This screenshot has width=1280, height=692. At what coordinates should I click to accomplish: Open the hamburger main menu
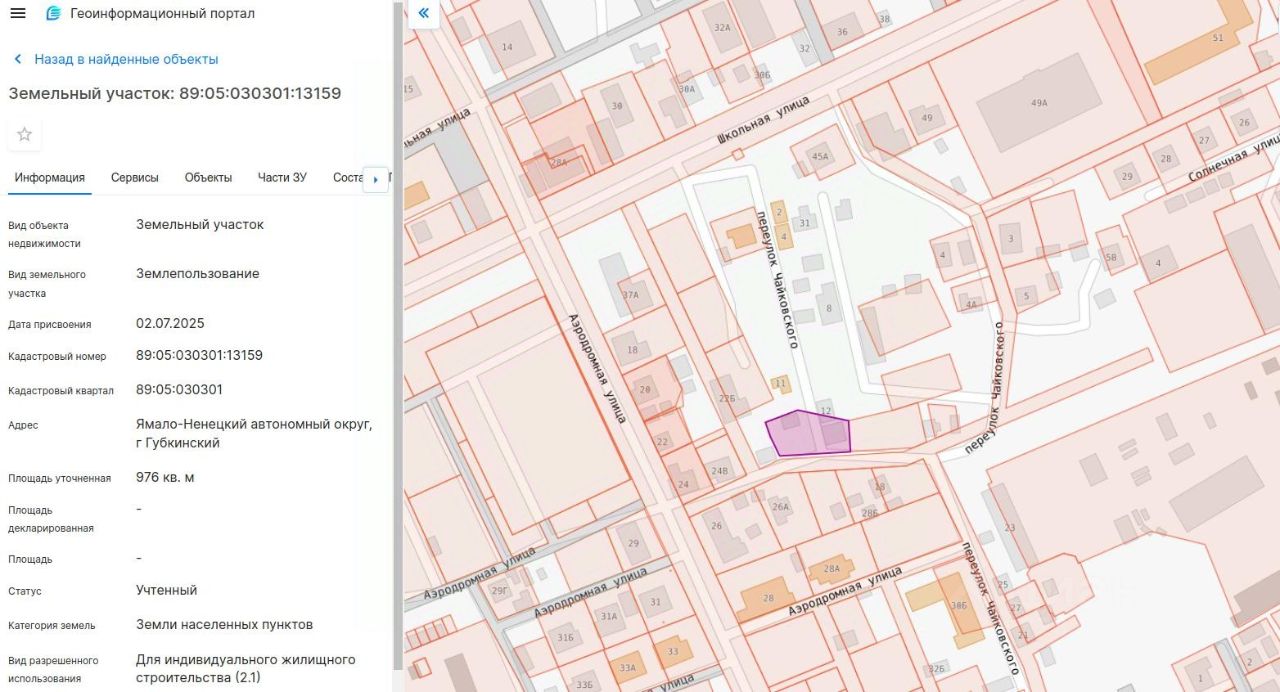(17, 13)
